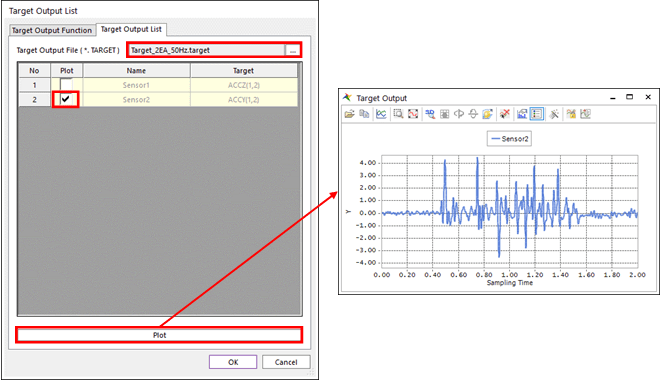Select the zoom window magnifier icon
Screen dimensions: 660x380
(398, 114)
